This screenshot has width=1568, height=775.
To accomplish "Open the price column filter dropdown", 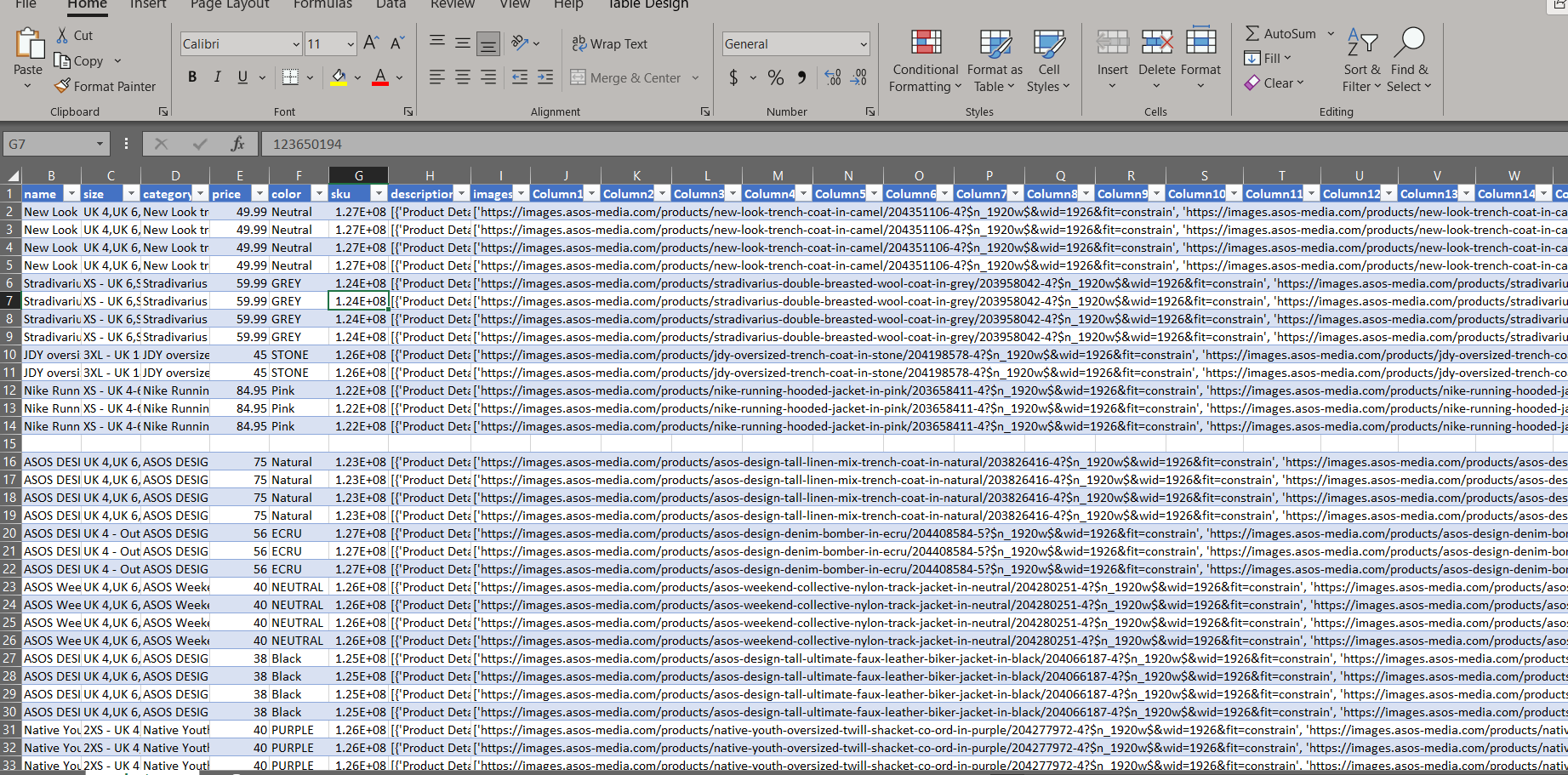I will [x=259, y=194].
